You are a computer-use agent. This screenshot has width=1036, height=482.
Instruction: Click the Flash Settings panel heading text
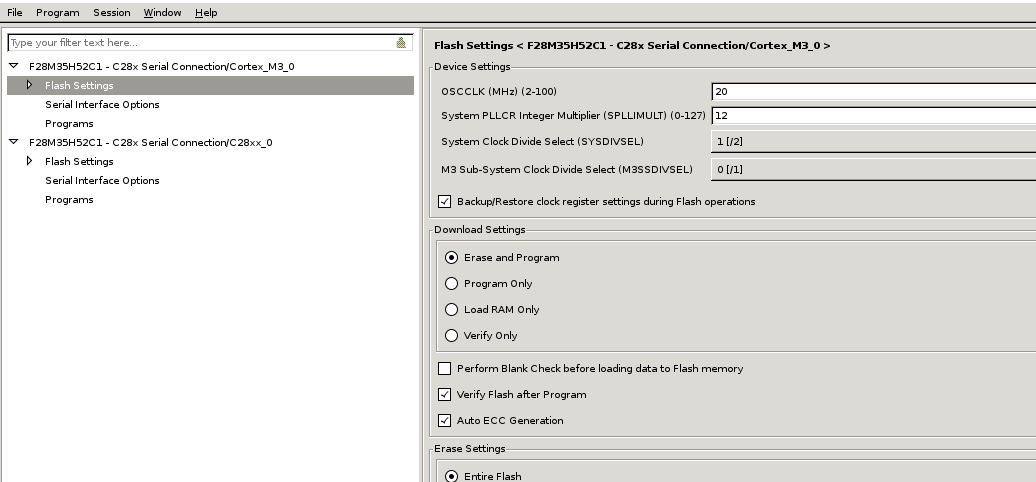point(632,46)
